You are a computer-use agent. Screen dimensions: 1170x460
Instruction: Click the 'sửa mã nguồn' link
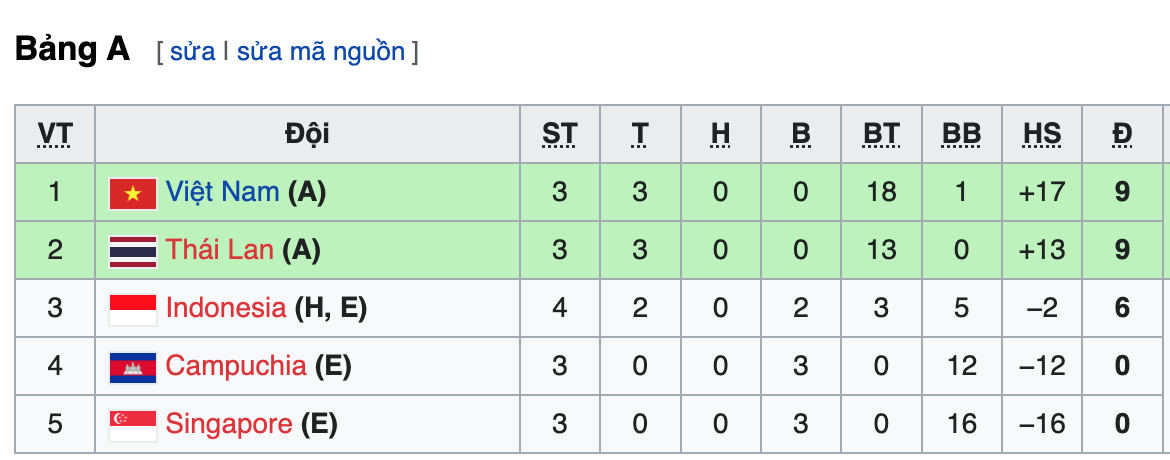point(321,52)
